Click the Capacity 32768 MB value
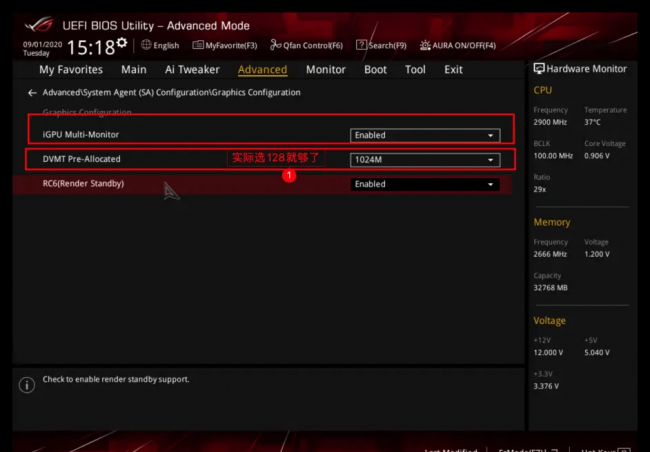 pos(550,288)
